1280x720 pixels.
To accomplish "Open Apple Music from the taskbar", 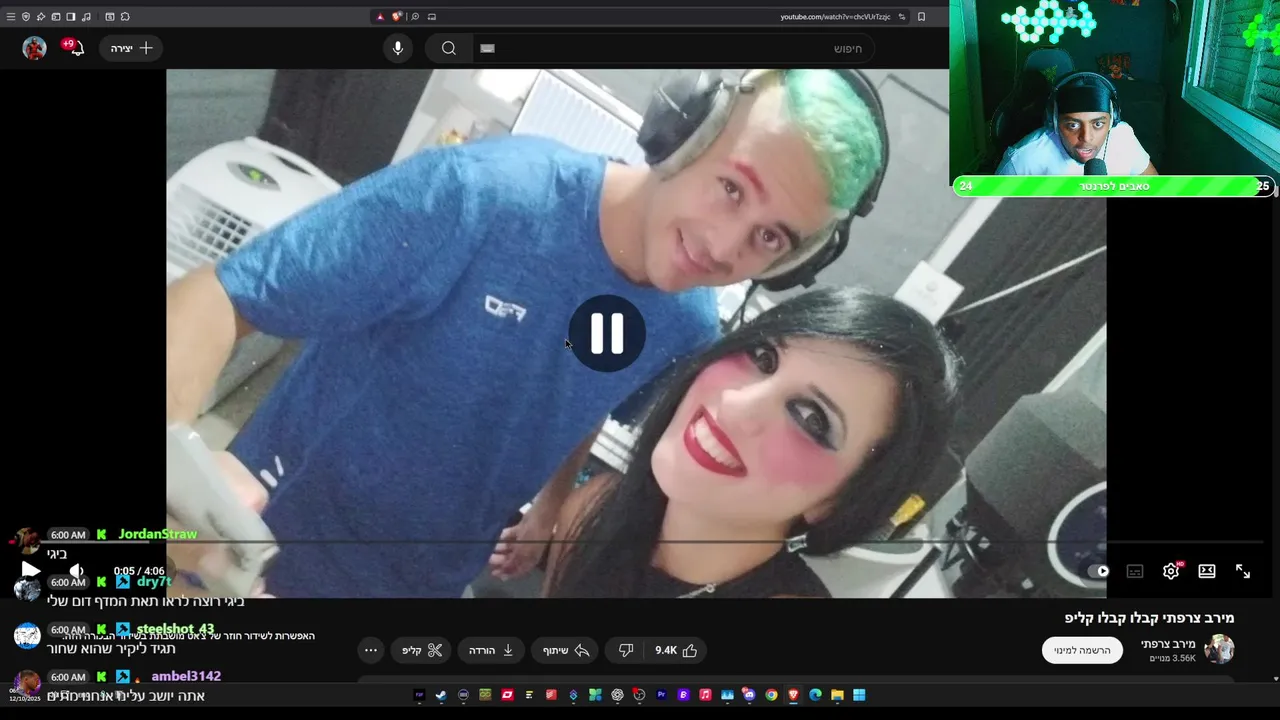I will click(x=705, y=695).
